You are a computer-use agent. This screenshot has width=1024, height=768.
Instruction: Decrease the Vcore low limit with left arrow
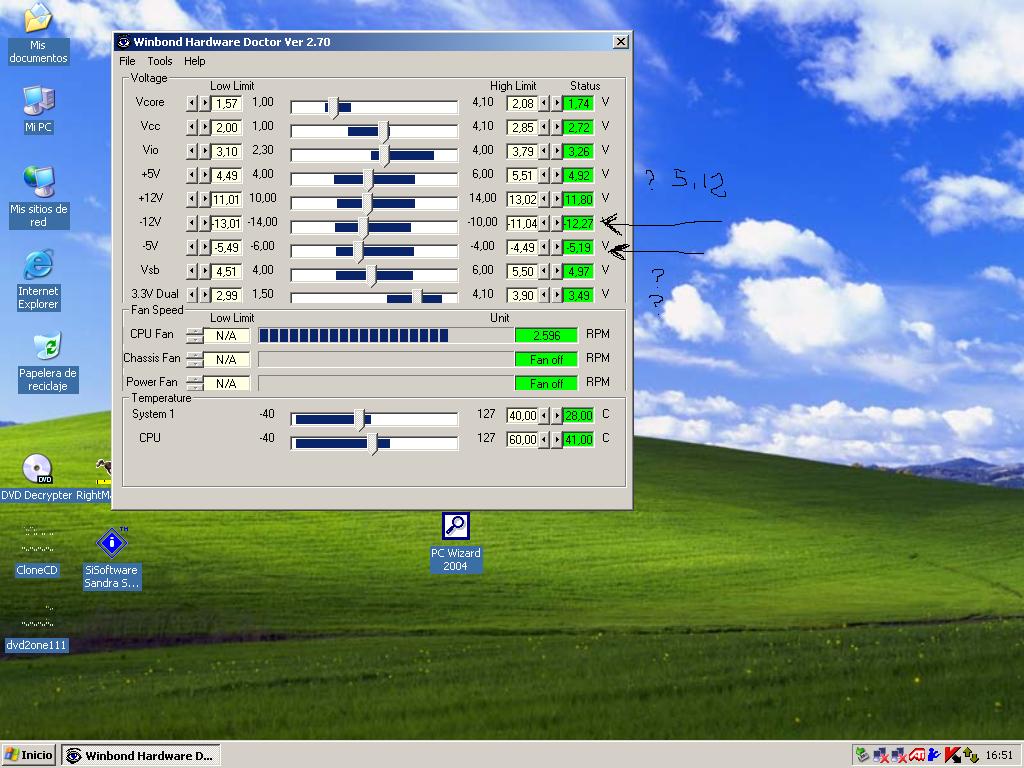point(192,103)
